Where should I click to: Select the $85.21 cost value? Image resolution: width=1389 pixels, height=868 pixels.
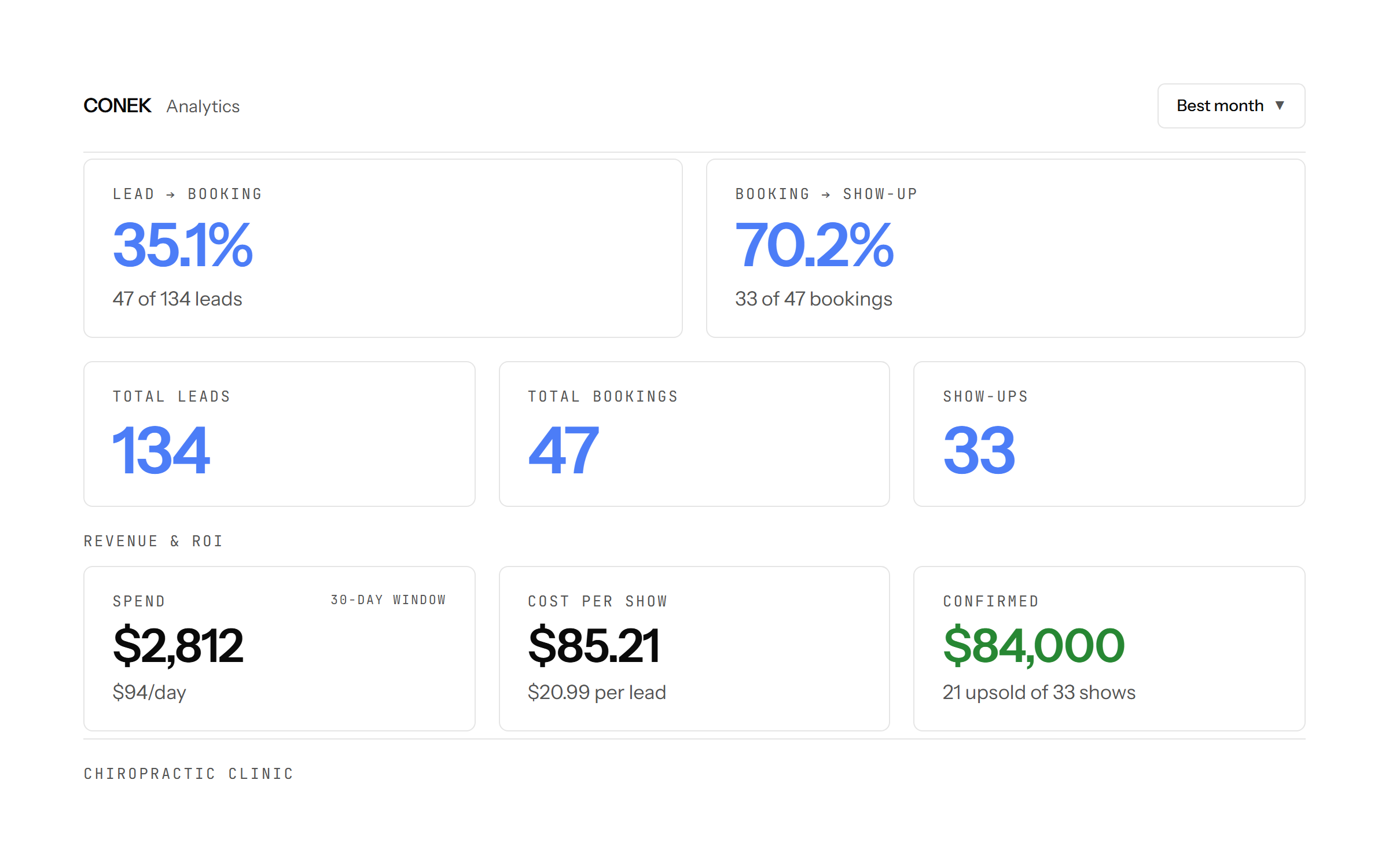click(594, 645)
